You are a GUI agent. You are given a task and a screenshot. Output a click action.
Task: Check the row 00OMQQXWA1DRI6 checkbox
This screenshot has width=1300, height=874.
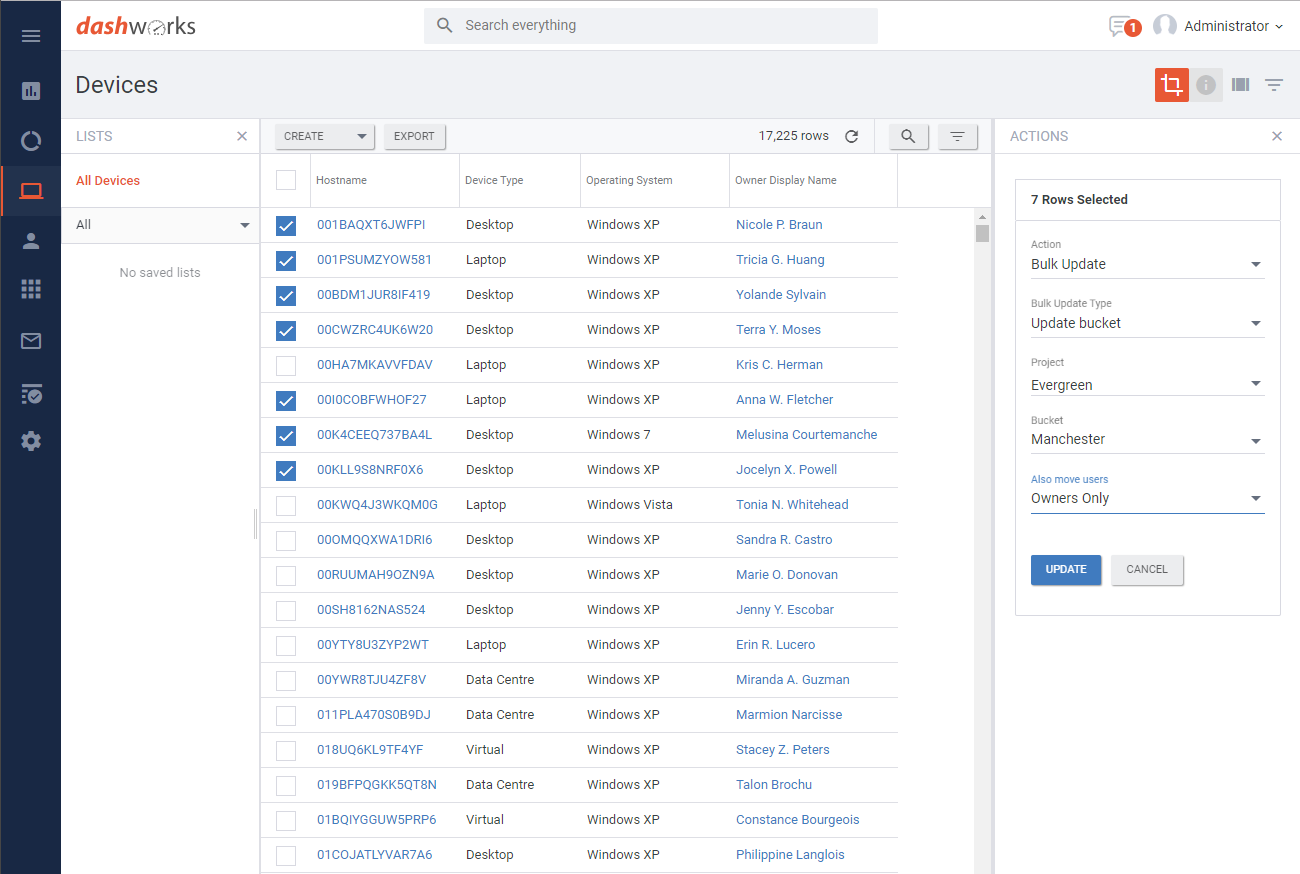[x=286, y=540]
